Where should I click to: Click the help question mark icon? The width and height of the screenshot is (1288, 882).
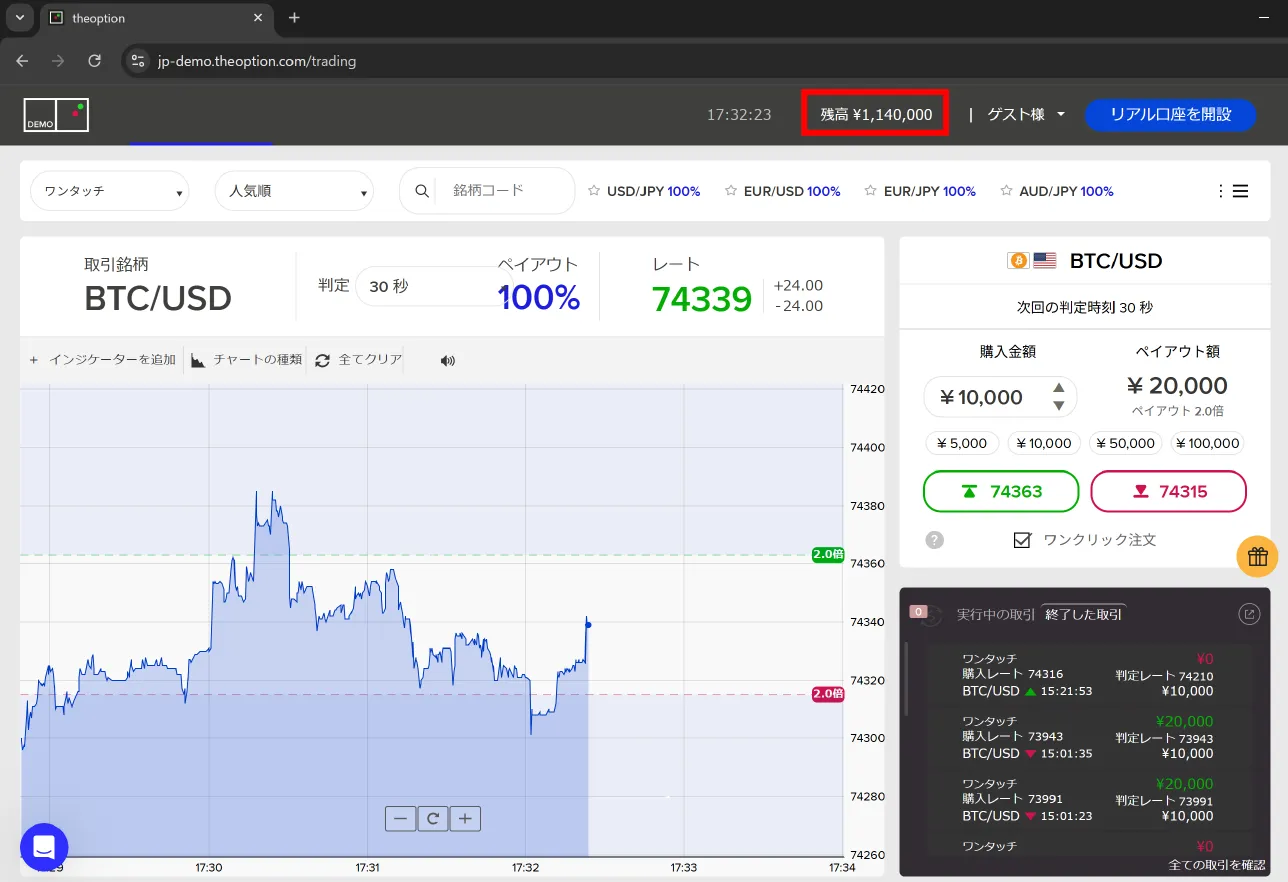coord(934,540)
